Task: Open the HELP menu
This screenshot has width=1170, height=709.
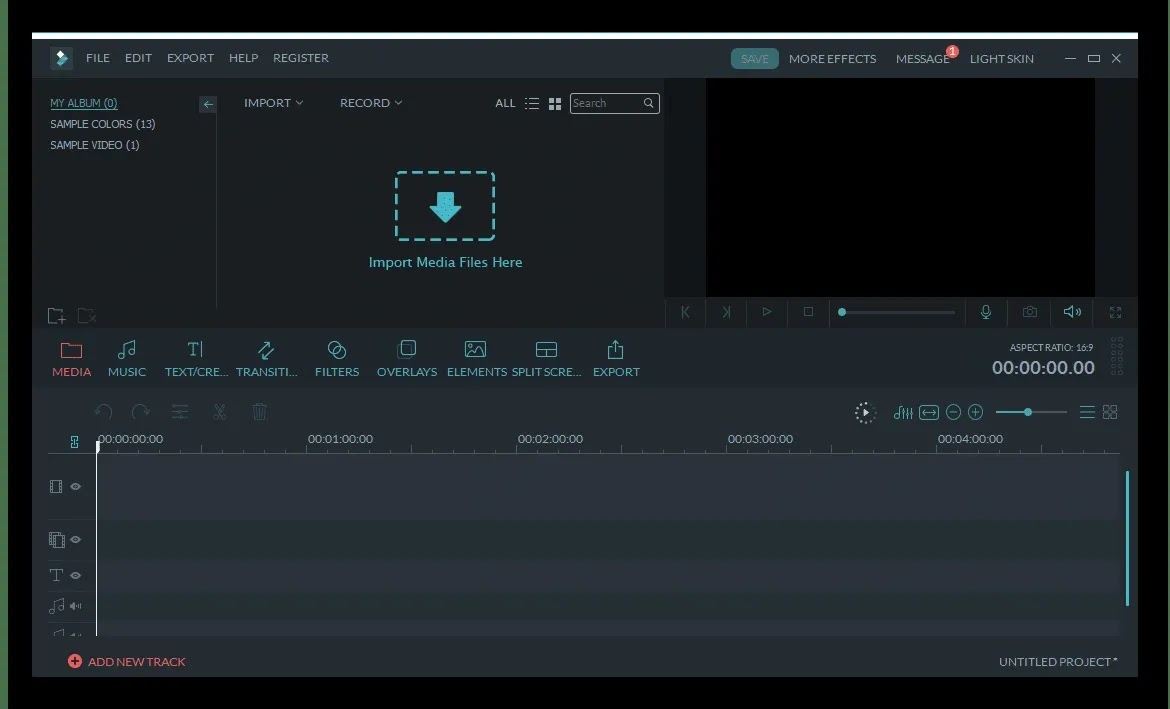Action: point(243,58)
